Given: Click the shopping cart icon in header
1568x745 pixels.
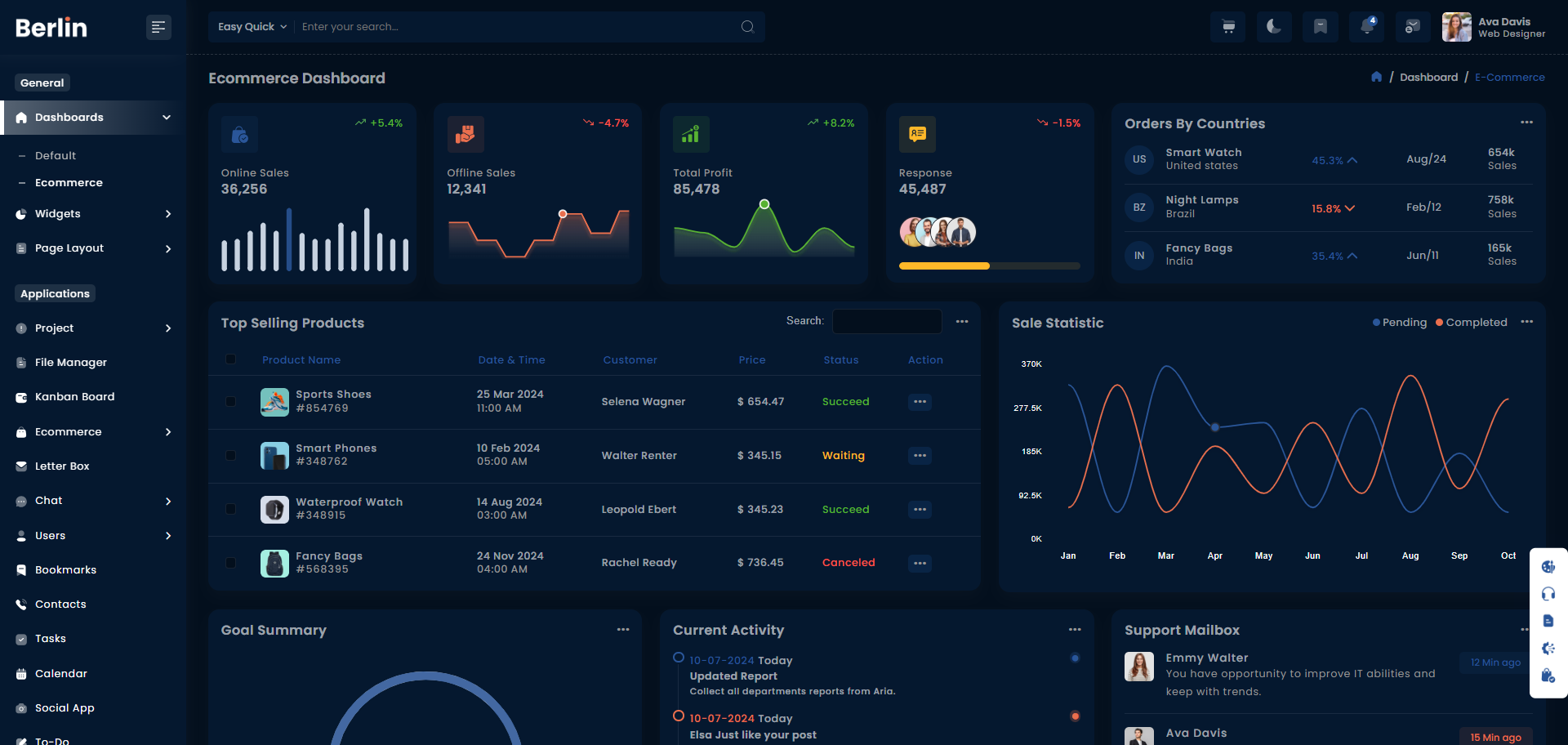Looking at the screenshot, I should coord(1227,27).
